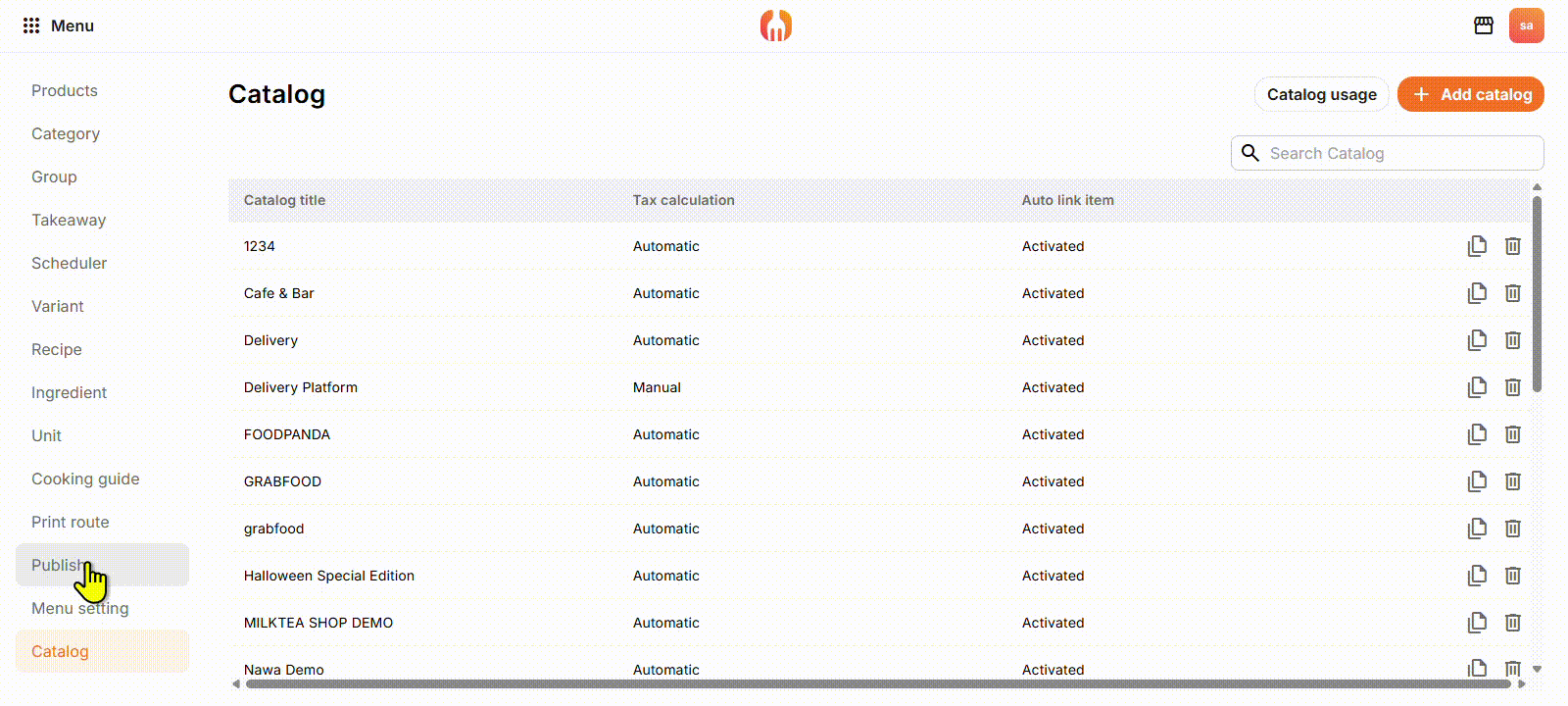Click the vertical scrollbar of catalog table
1568x706 pixels.
pos(1537,294)
